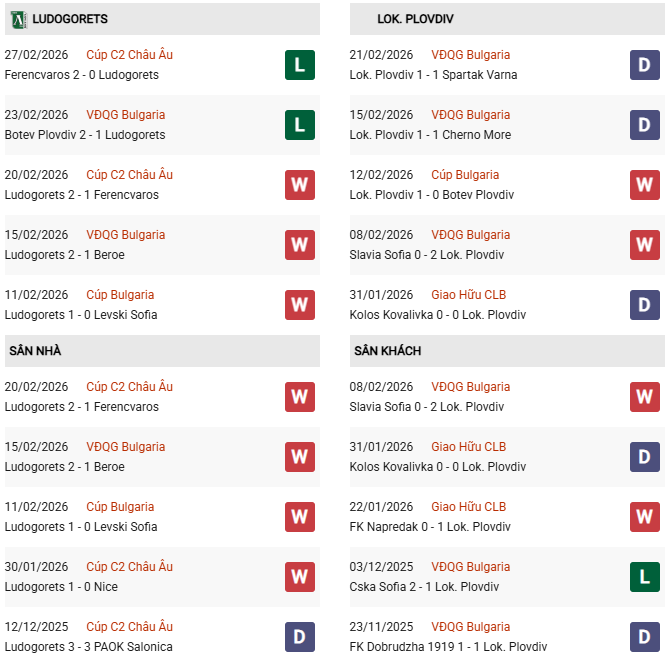Screen dimensions: 666x657
Task: Click the D badge for FK Dobrudzha 1919 match
Action: point(645,637)
